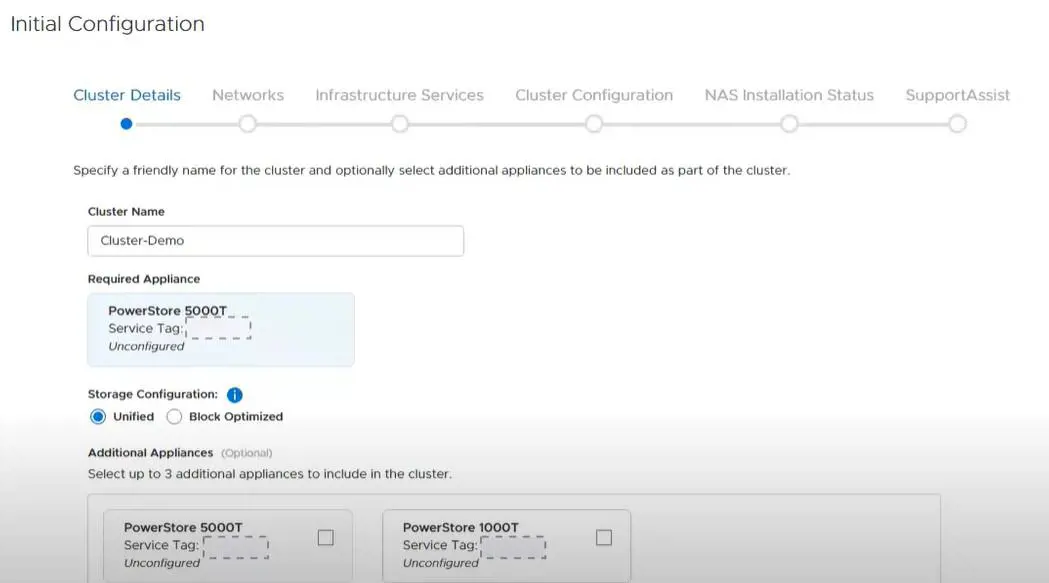Go to the NAS Installation Status step

coord(789,95)
